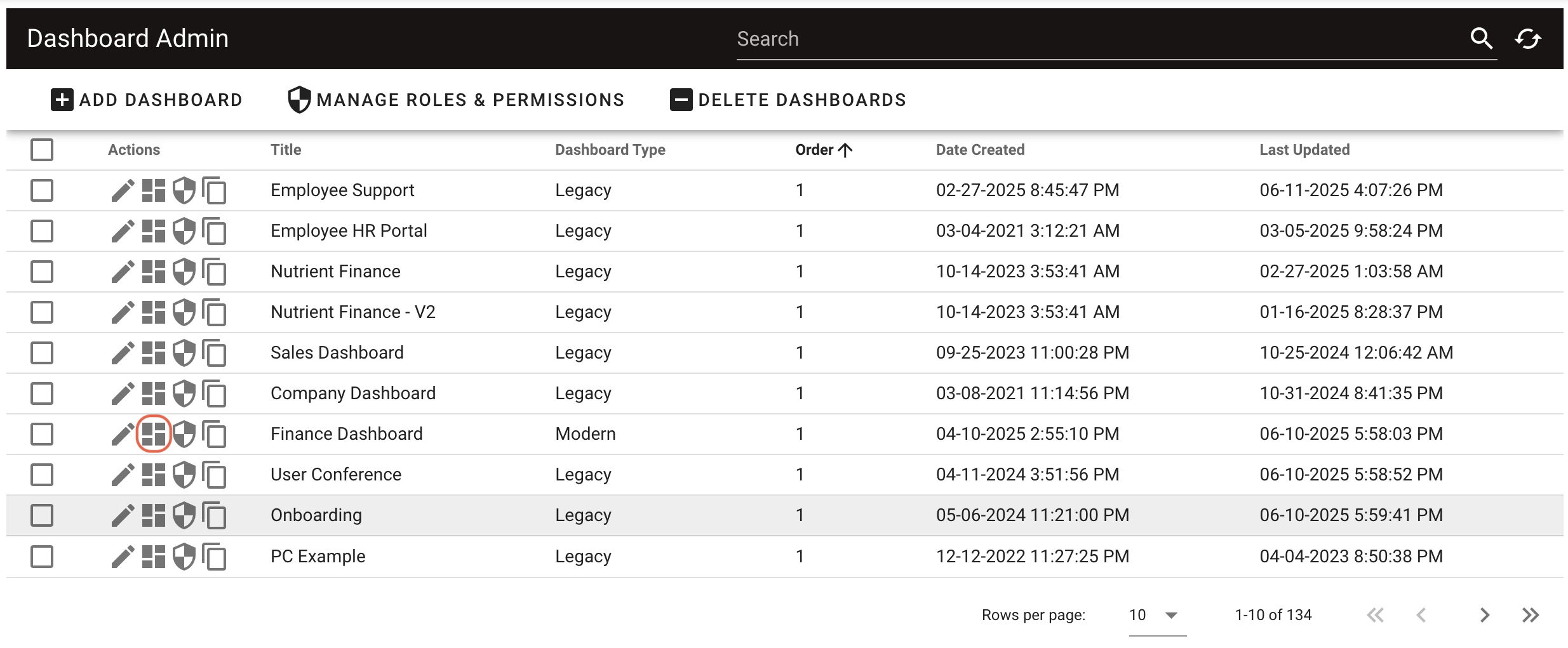Open permissions shield for Employee HR Portal
The height and width of the screenshot is (648, 1568).
point(184,231)
